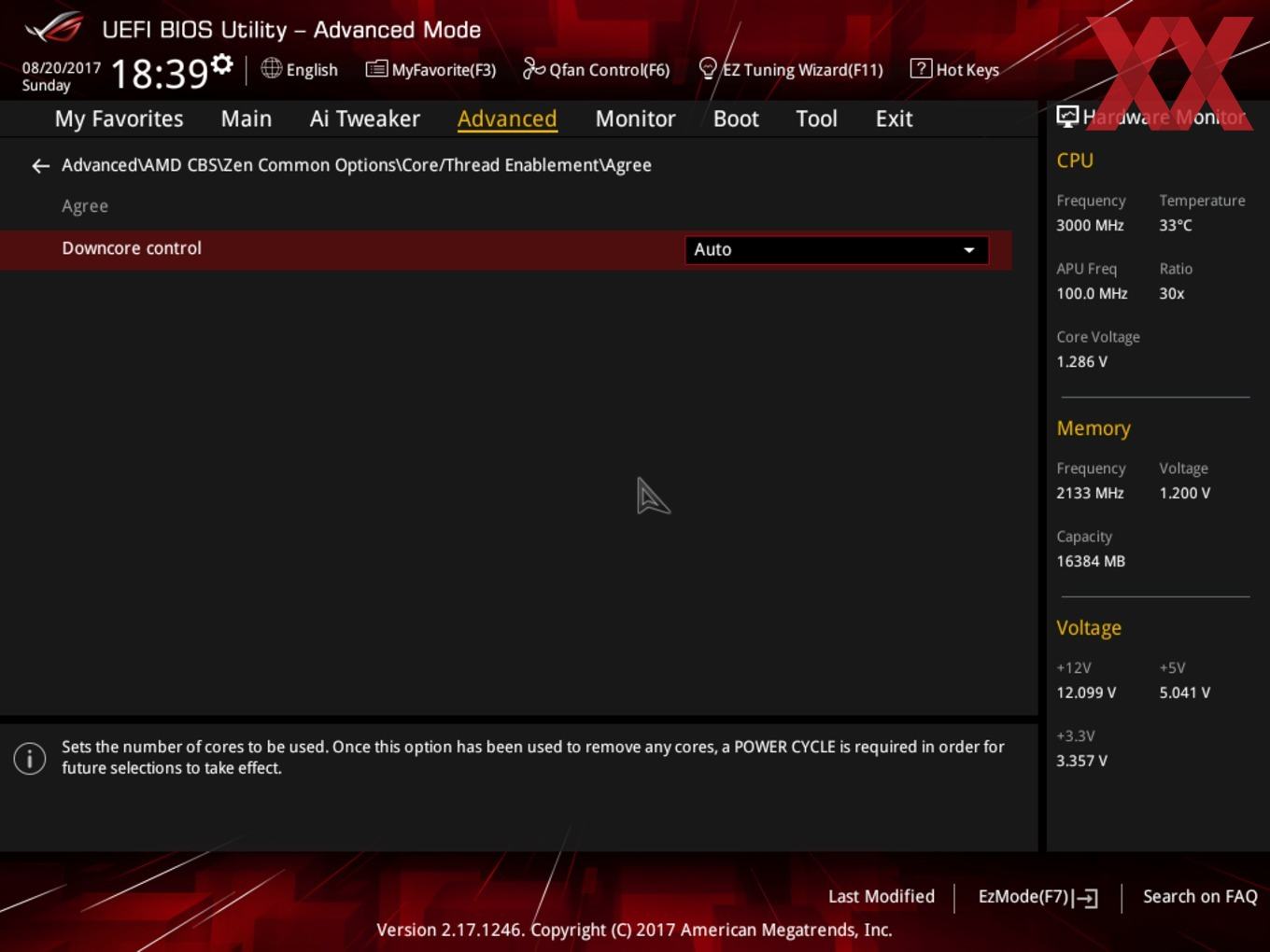This screenshot has width=1270, height=952.
Task: Click the Ratio value 30x
Action: click(1172, 293)
